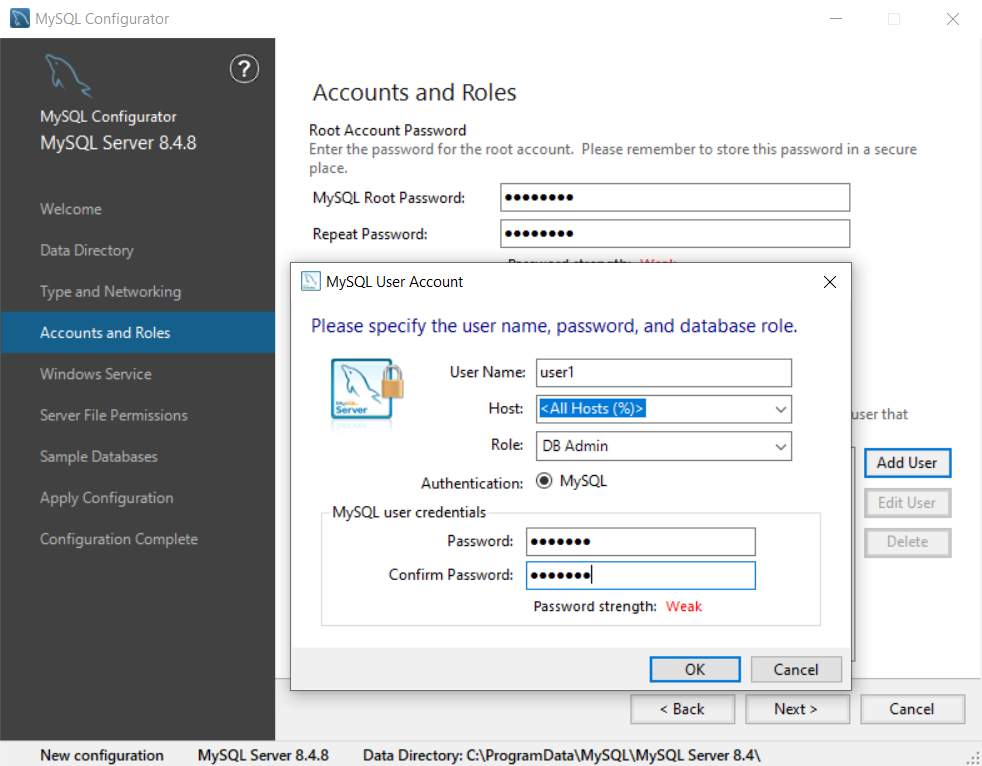Open the Role dropdown list
This screenshot has height=766, width=982.
[x=780, y=447]
